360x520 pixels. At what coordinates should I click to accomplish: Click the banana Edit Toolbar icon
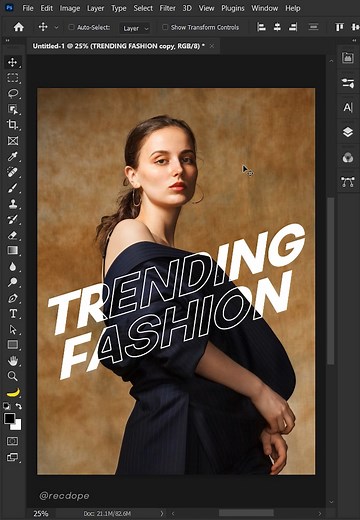tap(13, 393)
